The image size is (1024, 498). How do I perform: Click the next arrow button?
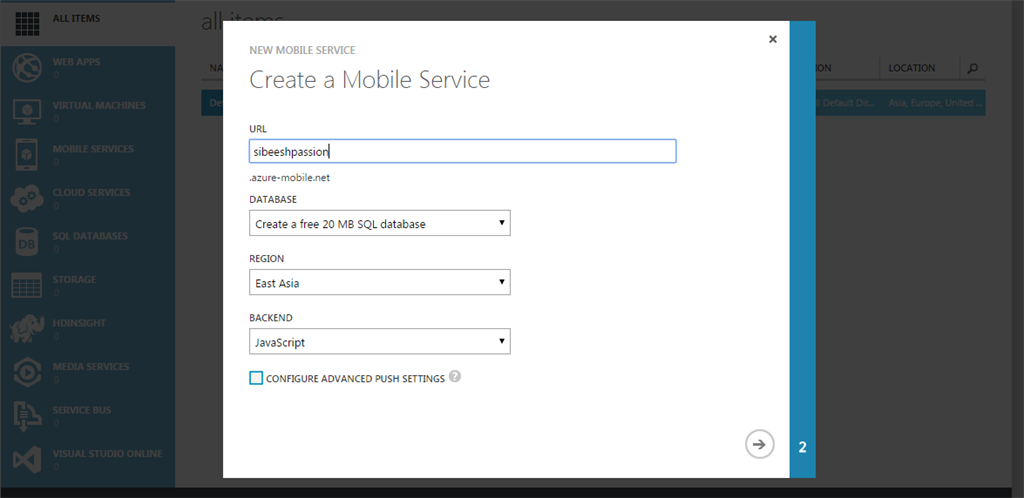coord(759,444)
